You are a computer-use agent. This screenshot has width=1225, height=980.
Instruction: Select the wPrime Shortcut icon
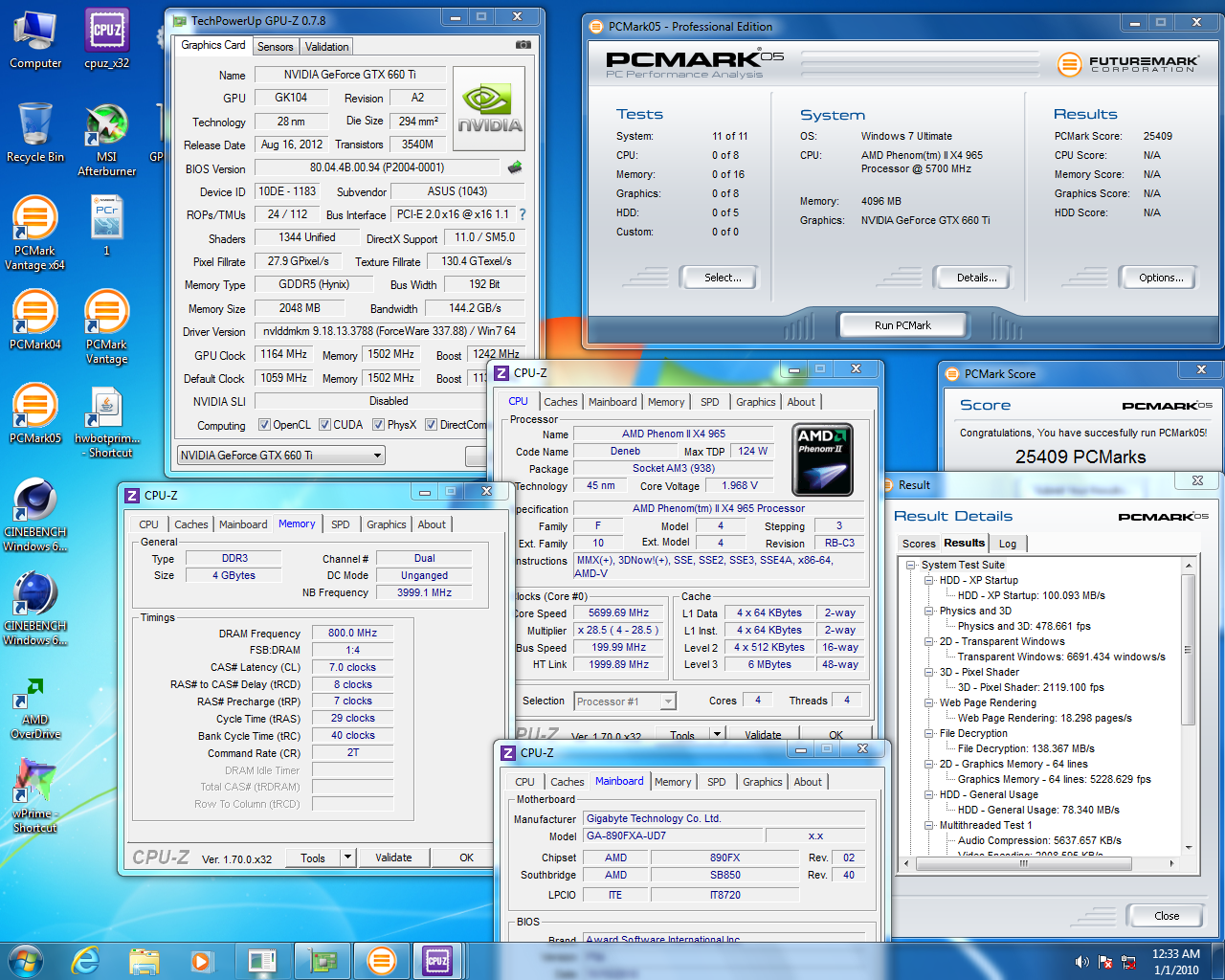point(35,794)
